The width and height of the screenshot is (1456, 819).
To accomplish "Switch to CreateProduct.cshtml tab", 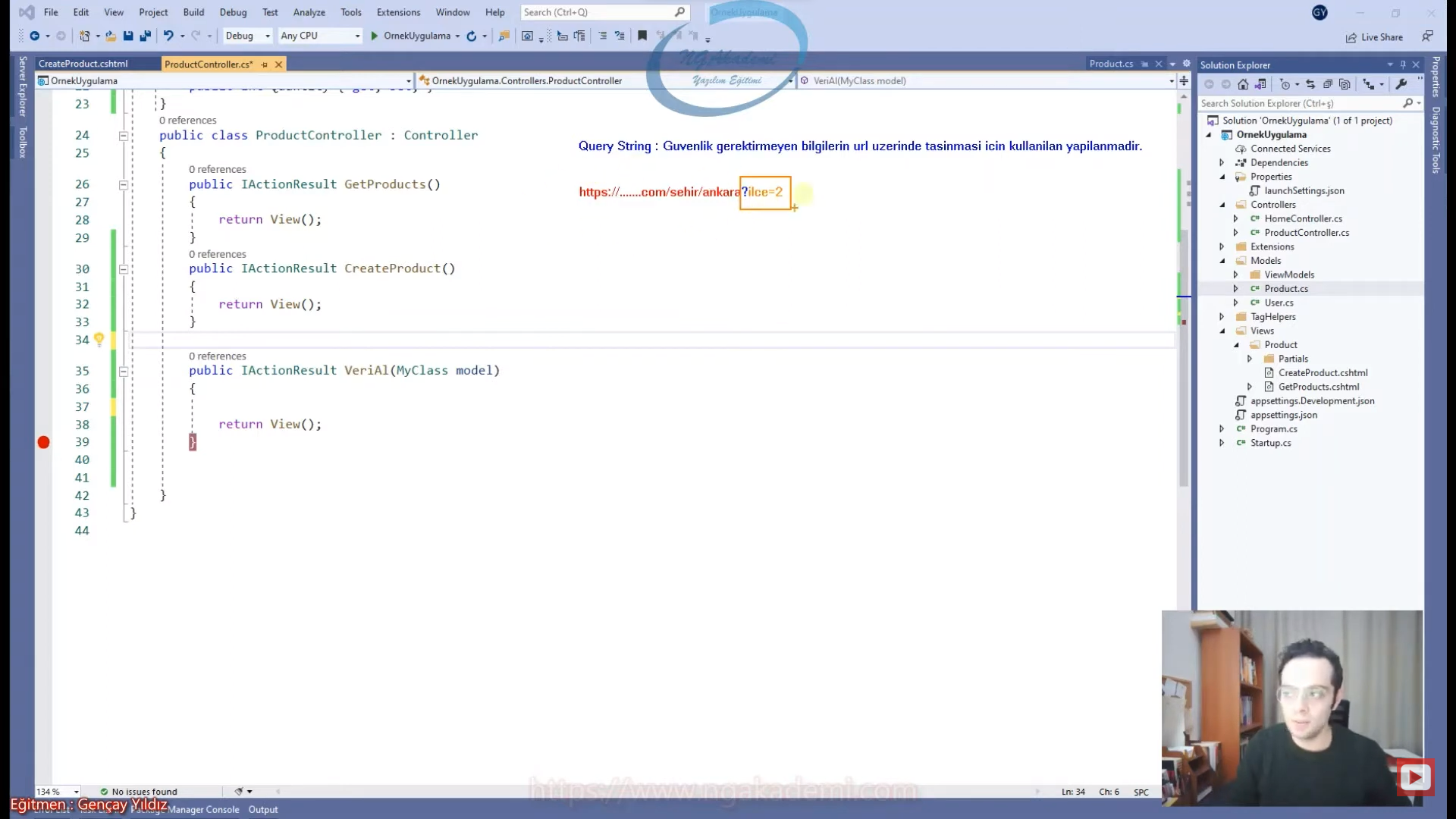I will (x=83, y=64).
